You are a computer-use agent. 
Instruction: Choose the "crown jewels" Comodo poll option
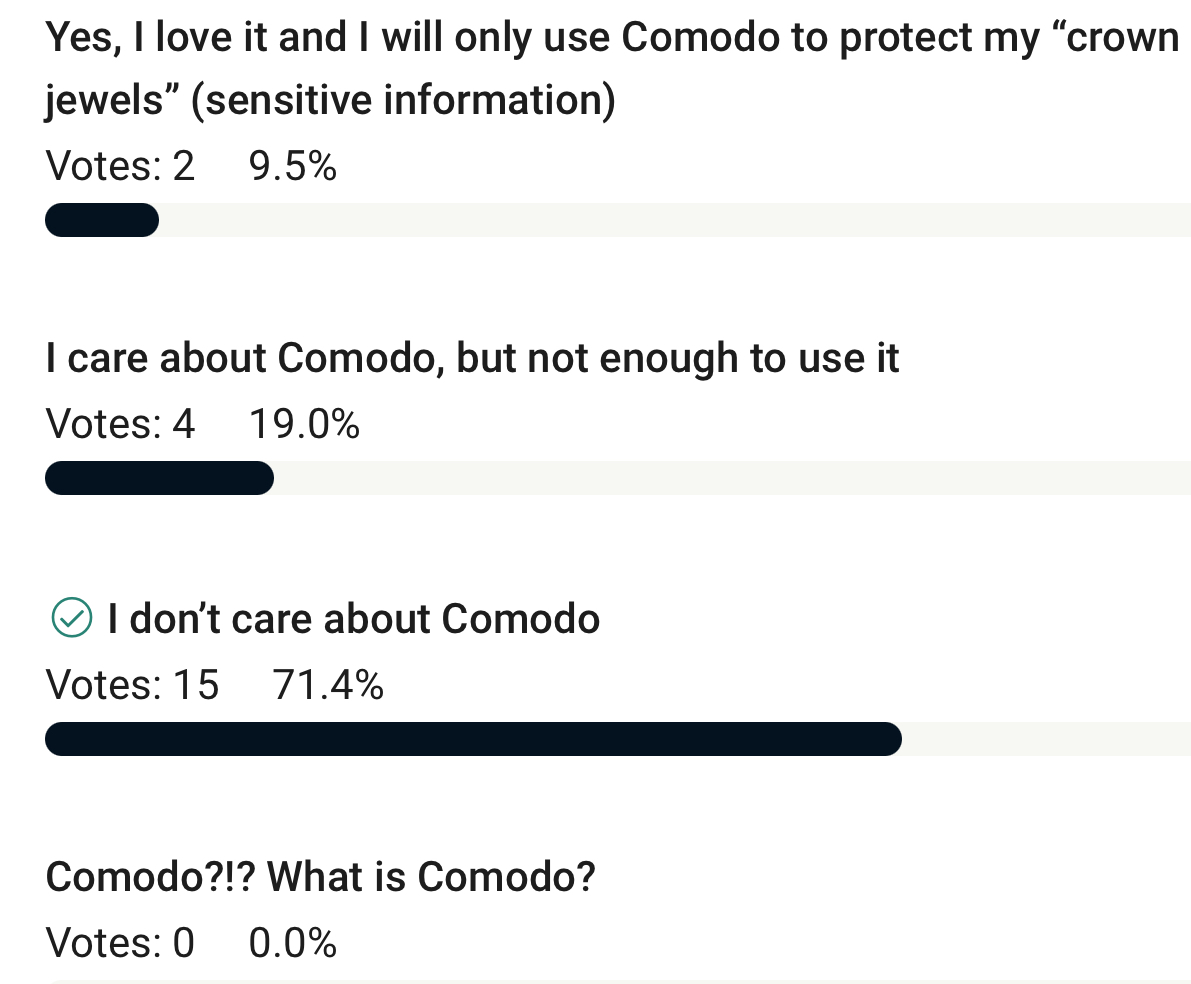[x=612, y=39]
